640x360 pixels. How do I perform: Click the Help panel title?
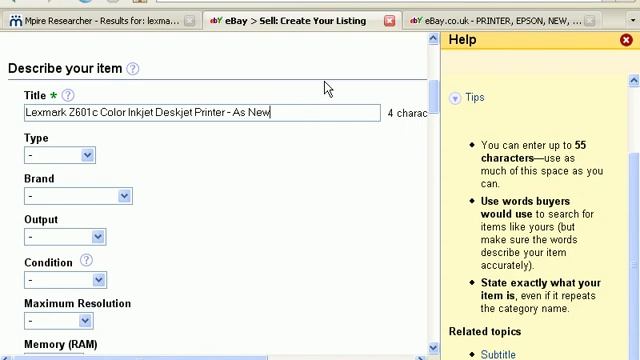coord(462,40)
